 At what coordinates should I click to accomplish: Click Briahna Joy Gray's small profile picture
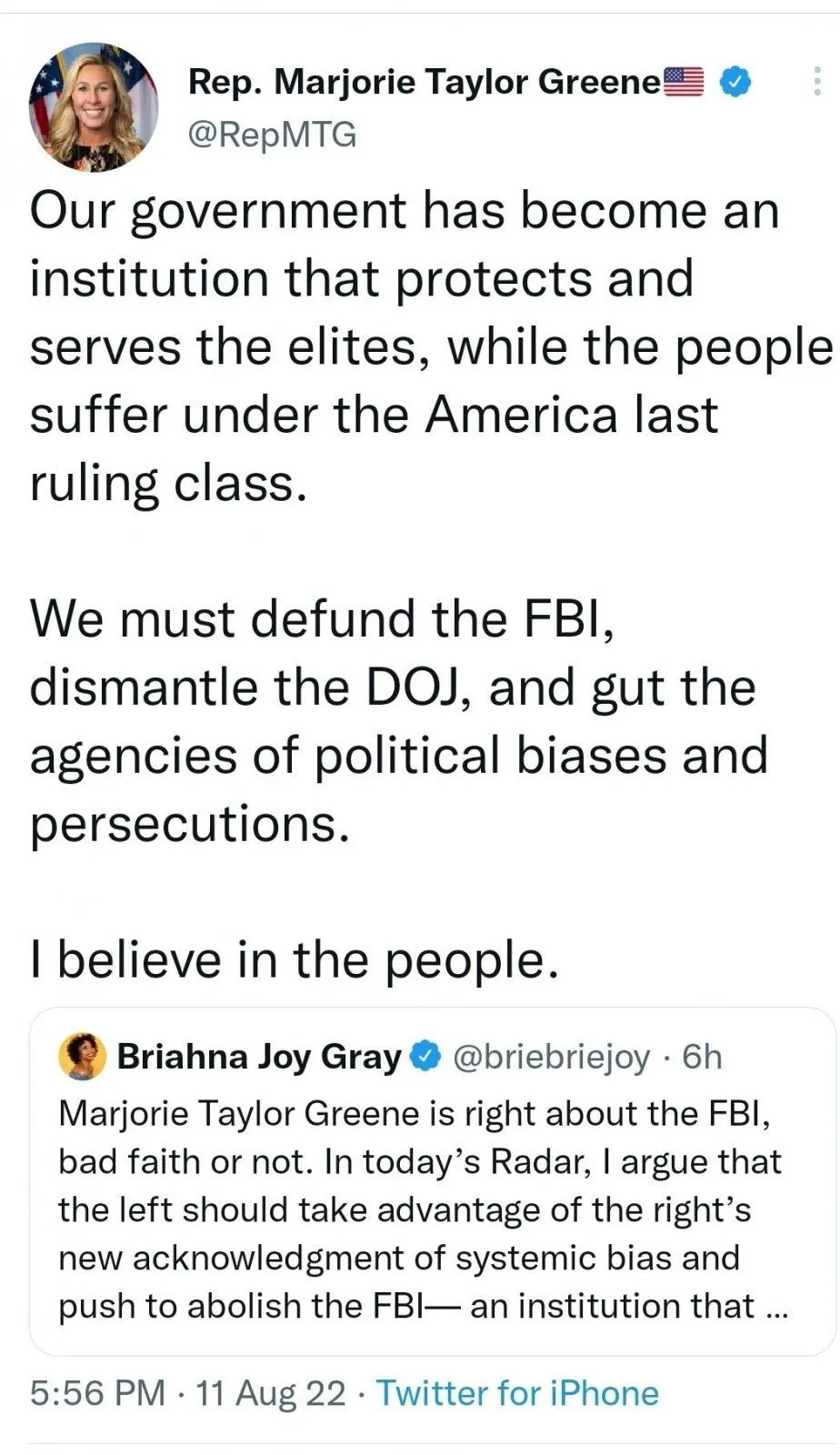tap(83, 1057)
